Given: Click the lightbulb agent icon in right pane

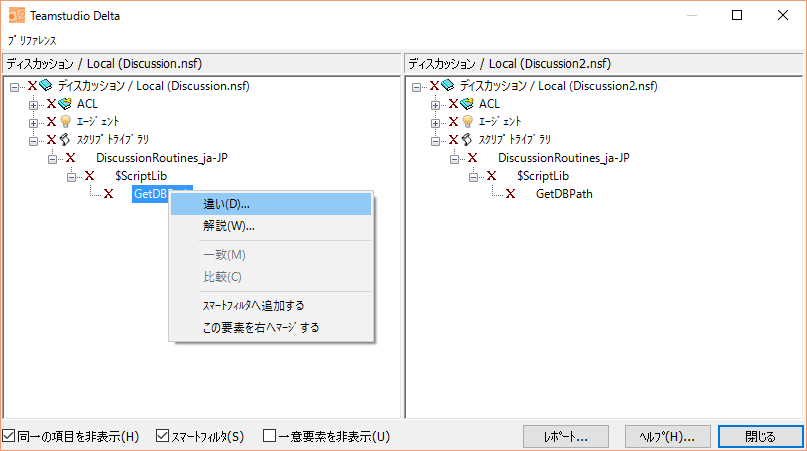Looking at the screenshot, I should click(x=467, y=122).
